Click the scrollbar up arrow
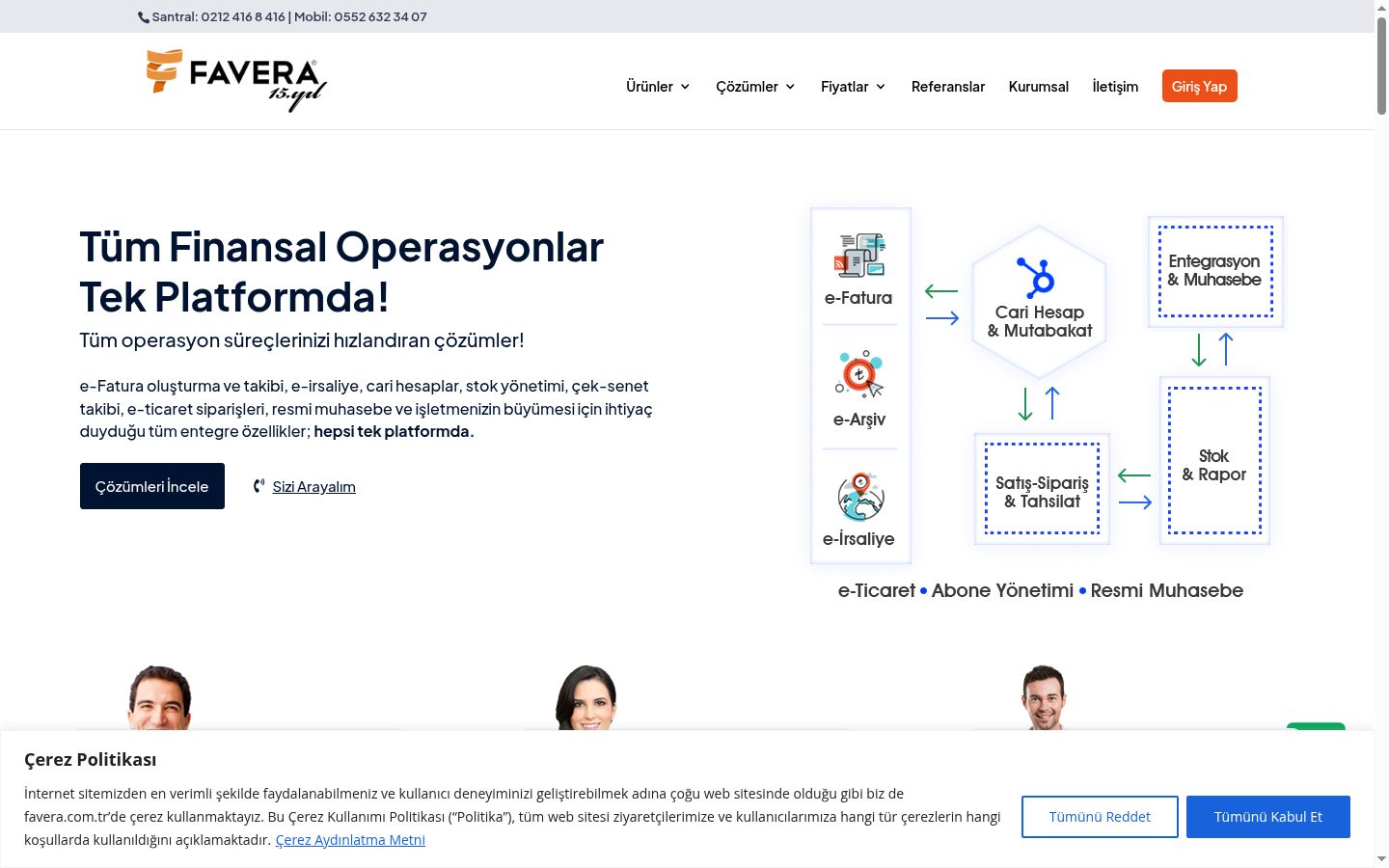Image resolution: width=1389 pixels, height=868 pixels. tap(1381, 7)
